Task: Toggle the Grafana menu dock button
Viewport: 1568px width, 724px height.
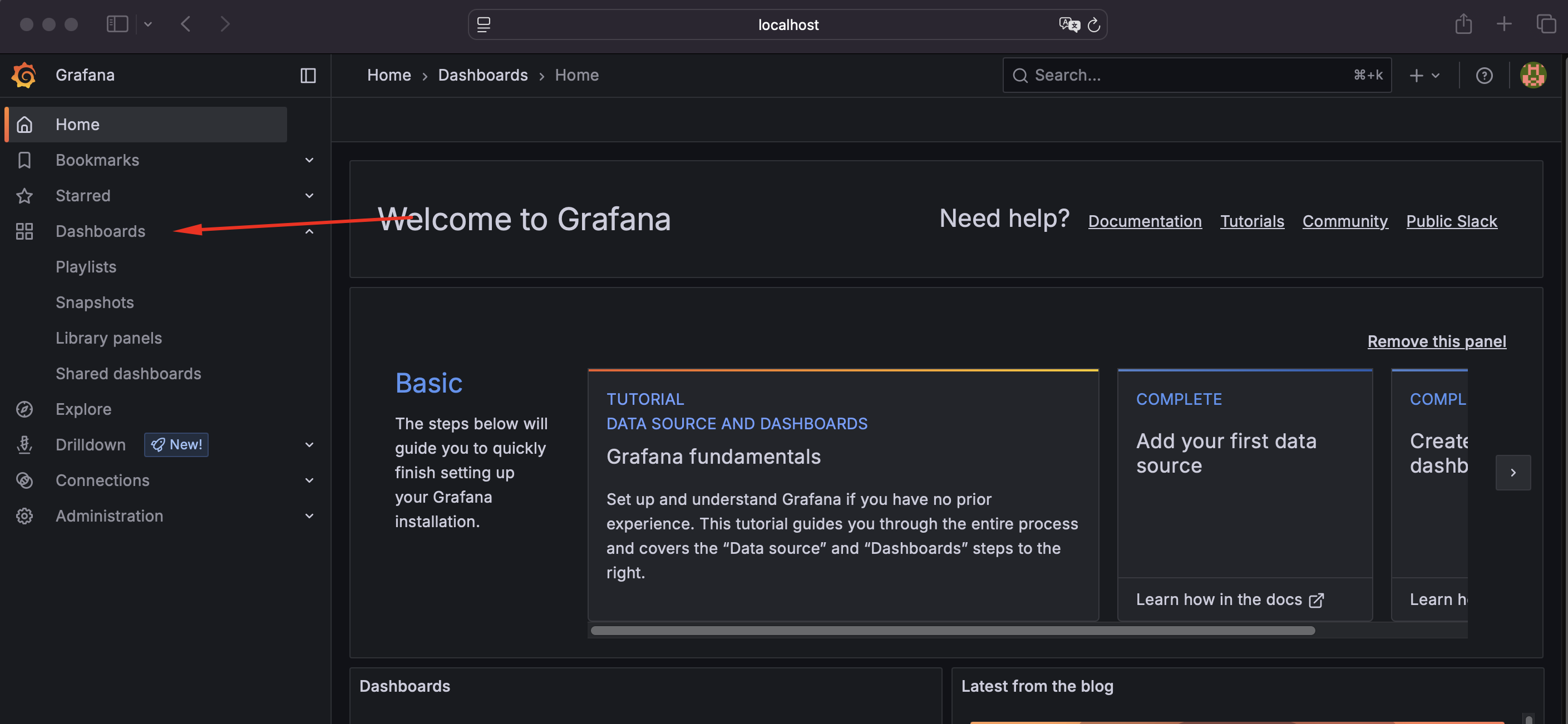Action: click(x=308, y=75)
